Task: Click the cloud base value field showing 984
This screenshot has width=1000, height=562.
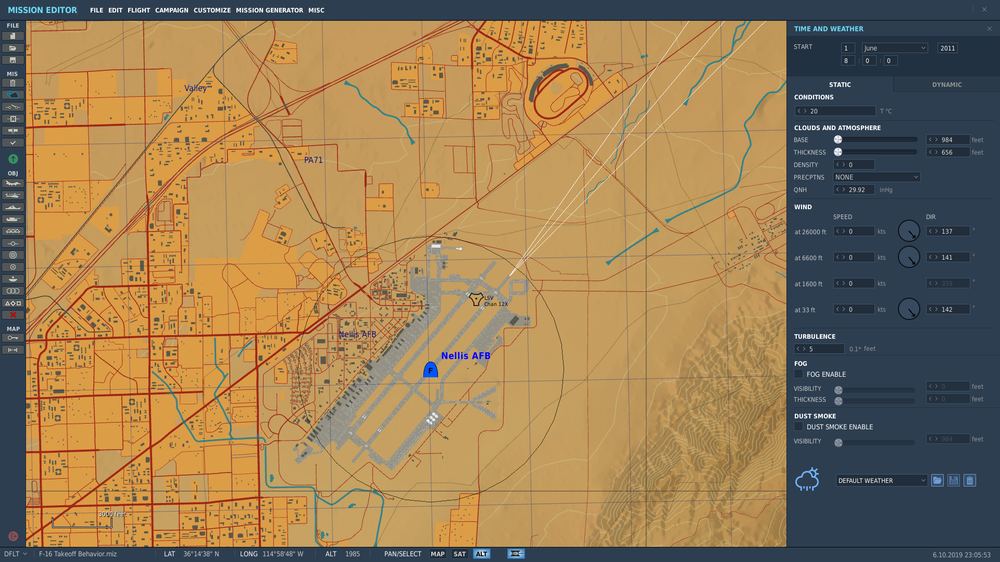Action: click(x=948, y=140)
